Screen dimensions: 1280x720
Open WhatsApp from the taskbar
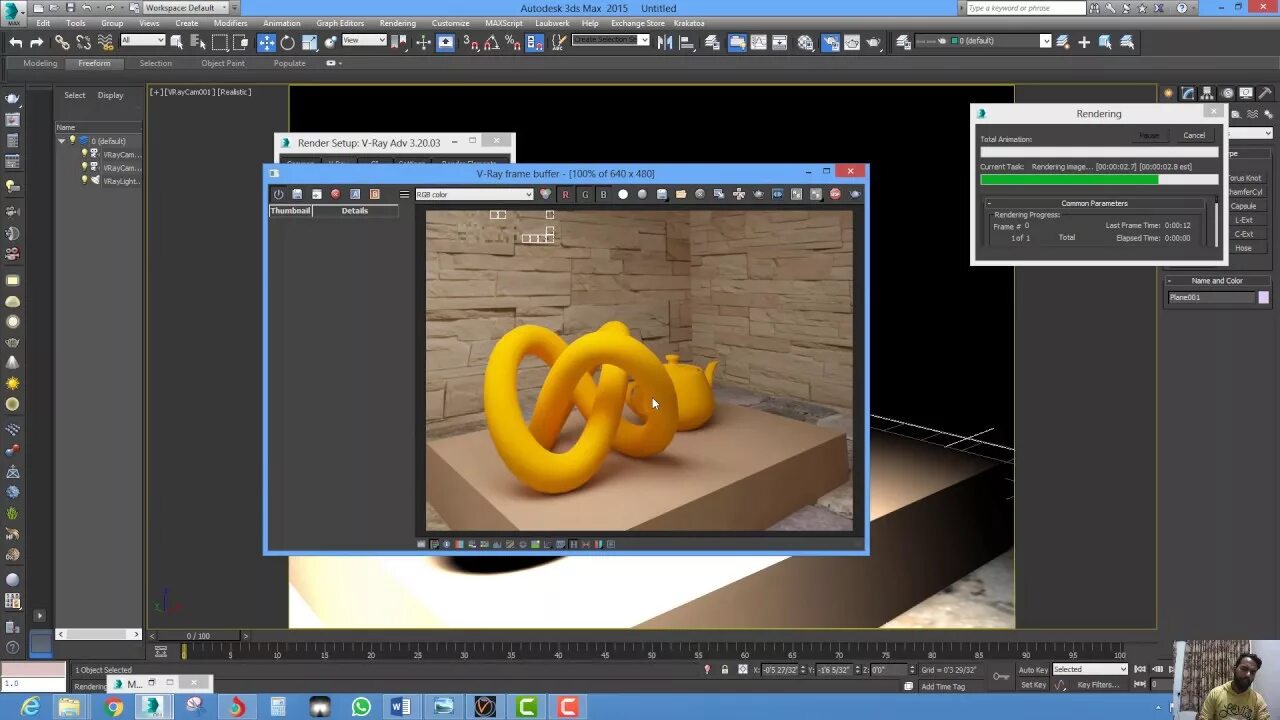click(361, 707)
